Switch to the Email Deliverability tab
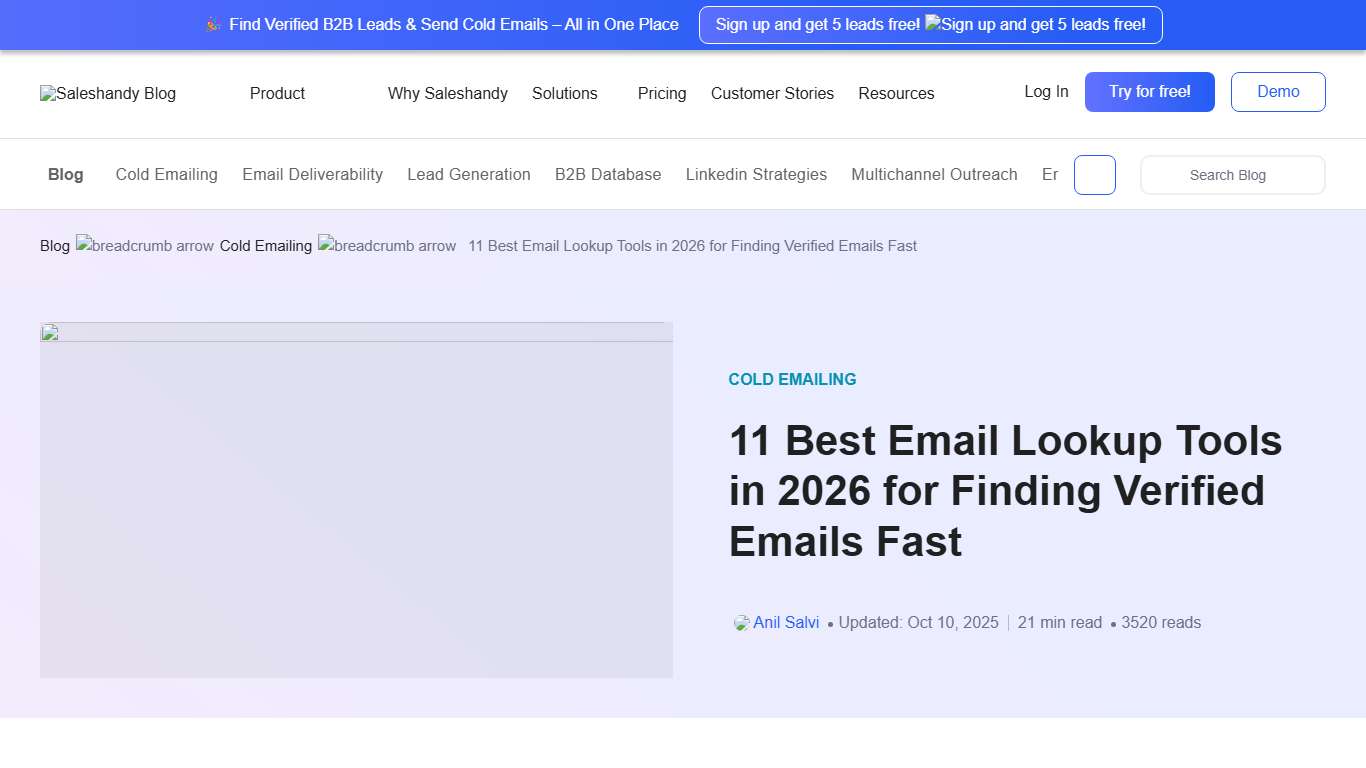This screenshot has height=768, width=1366. point(312,174)
